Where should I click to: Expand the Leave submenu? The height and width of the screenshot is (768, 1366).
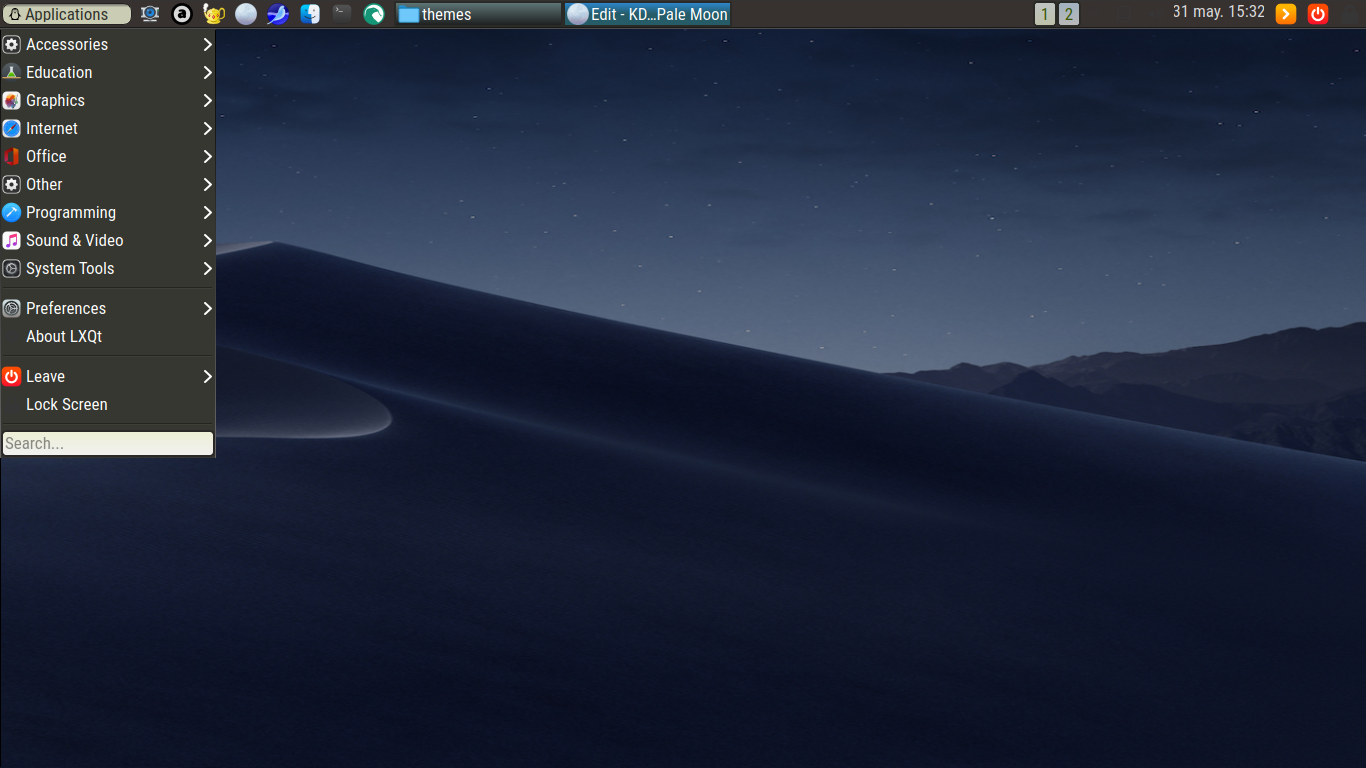[108, 376]
